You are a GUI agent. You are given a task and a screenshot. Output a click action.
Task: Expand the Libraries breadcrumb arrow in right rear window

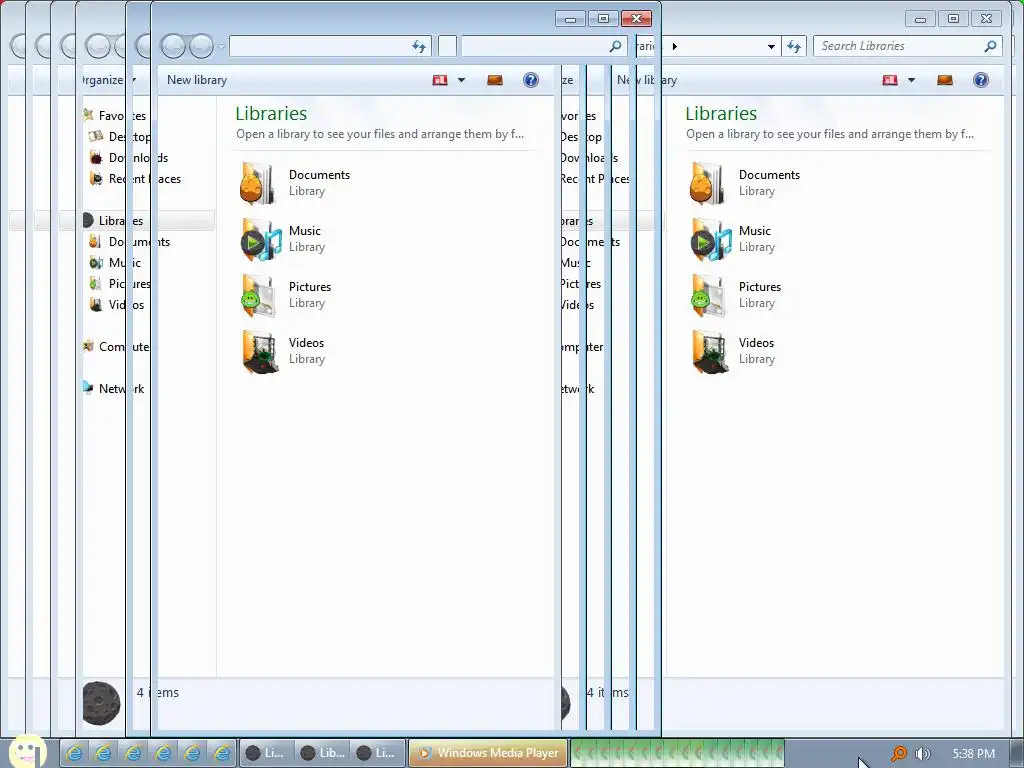tap(675, 46)
